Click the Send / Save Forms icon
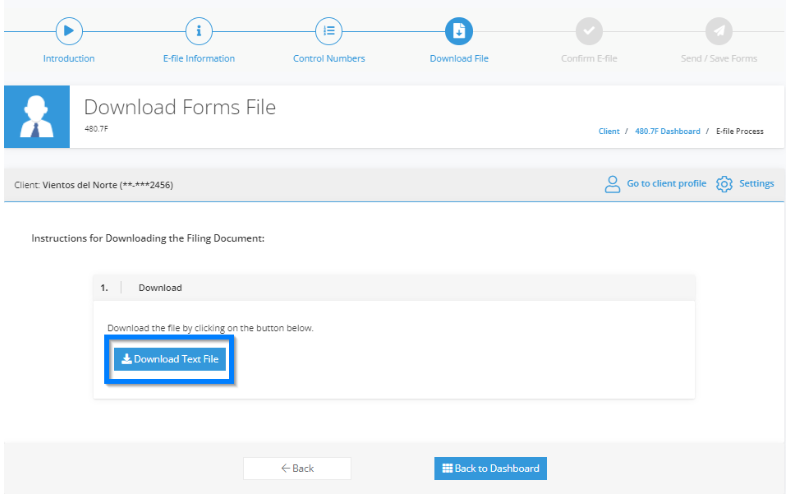789x496 pixels. [x=719, y=31]
